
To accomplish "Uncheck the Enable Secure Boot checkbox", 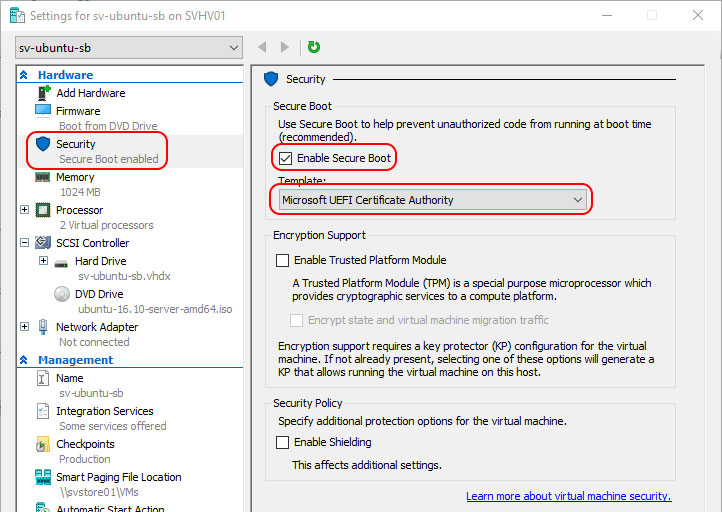I will pos(285,158).
